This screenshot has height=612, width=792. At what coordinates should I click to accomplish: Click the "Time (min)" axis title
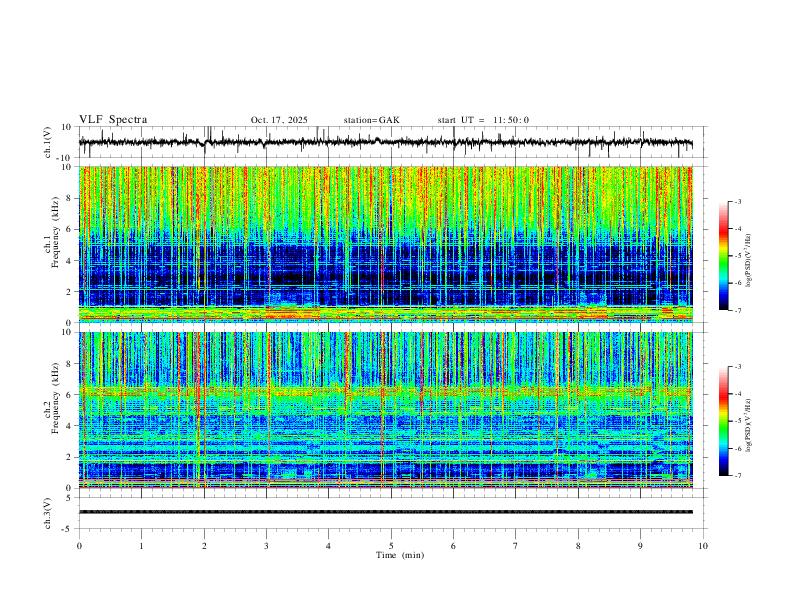pyautogui.click(x=400, y=555)
